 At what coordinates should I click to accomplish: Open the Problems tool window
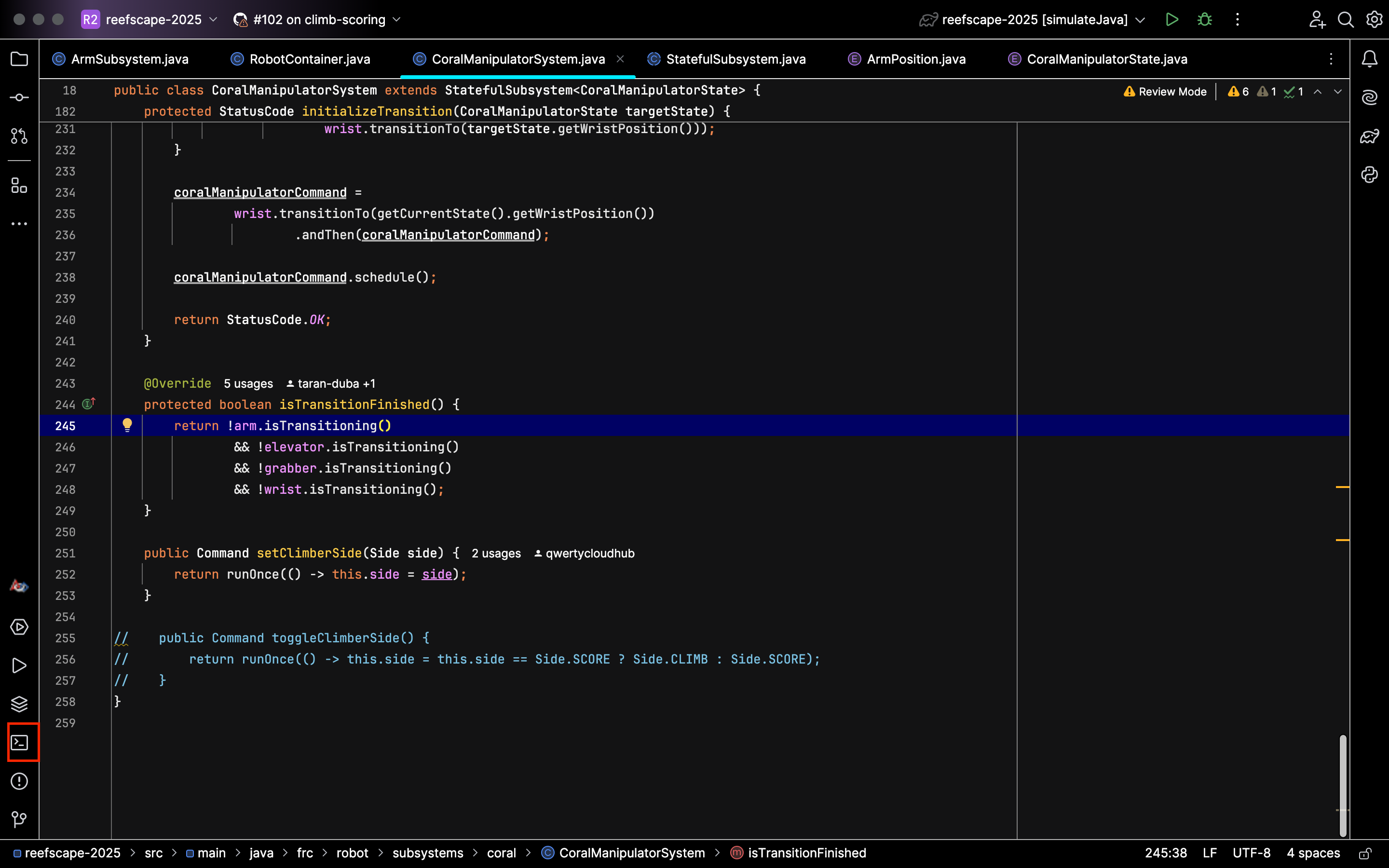[x=19, y=781]
